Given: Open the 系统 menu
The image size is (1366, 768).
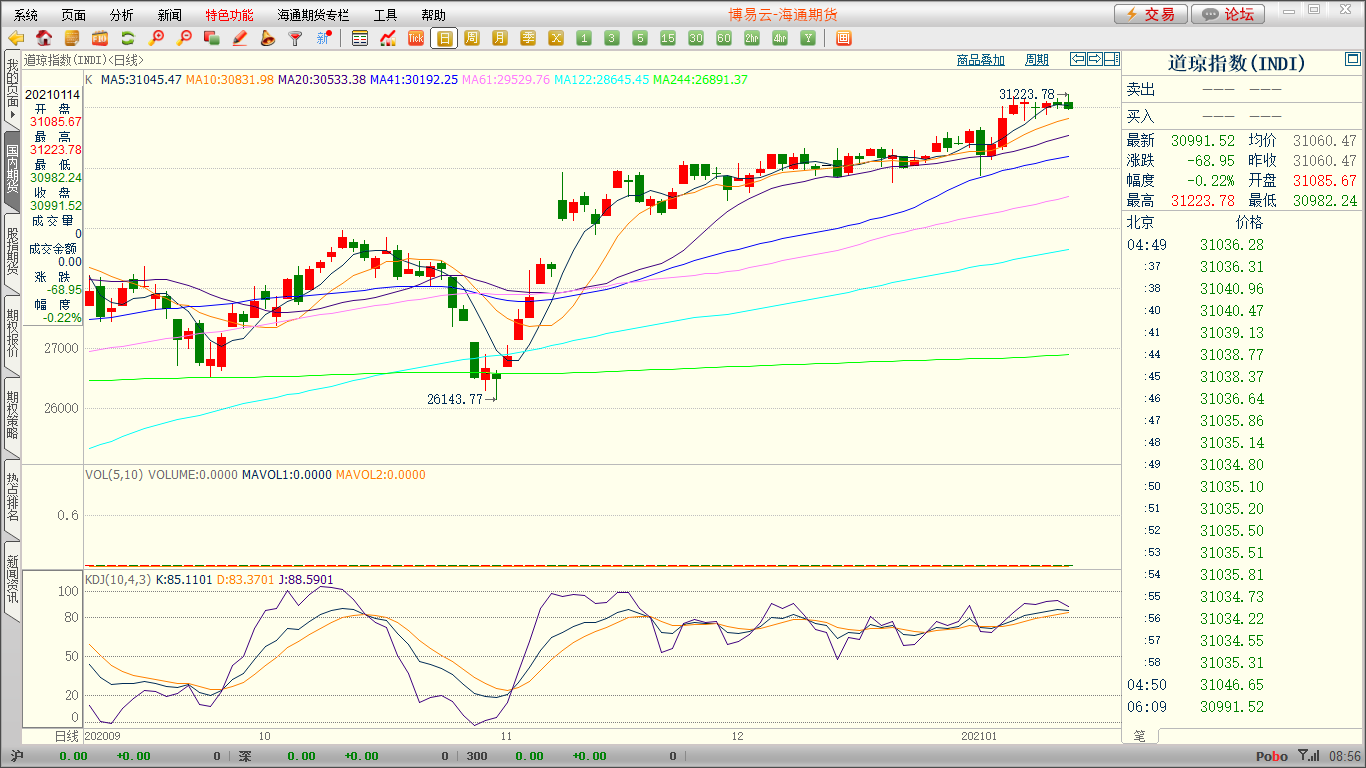Looking at the screenshot, I should pos(26,15).
